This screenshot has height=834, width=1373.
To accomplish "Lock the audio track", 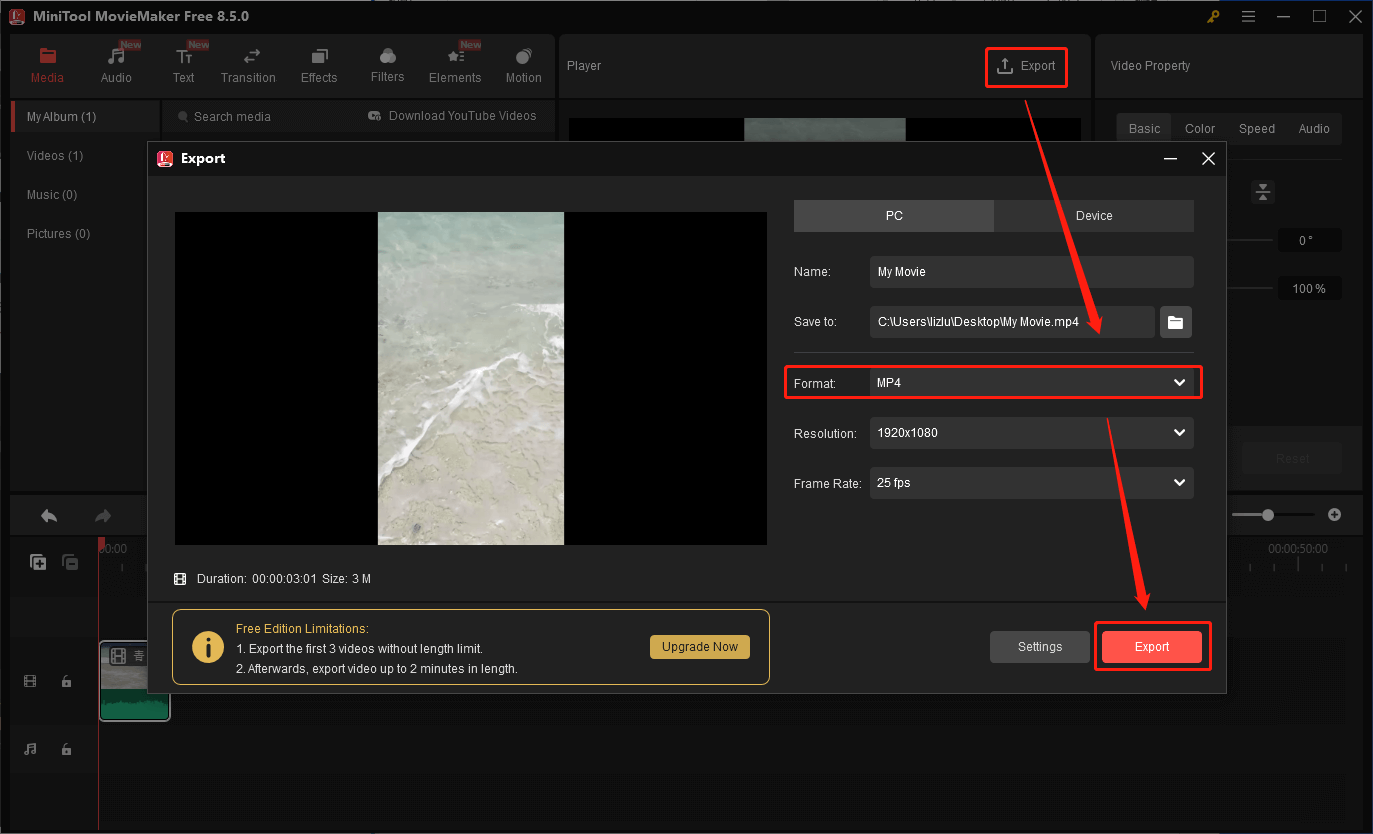I will coord(66,749).
